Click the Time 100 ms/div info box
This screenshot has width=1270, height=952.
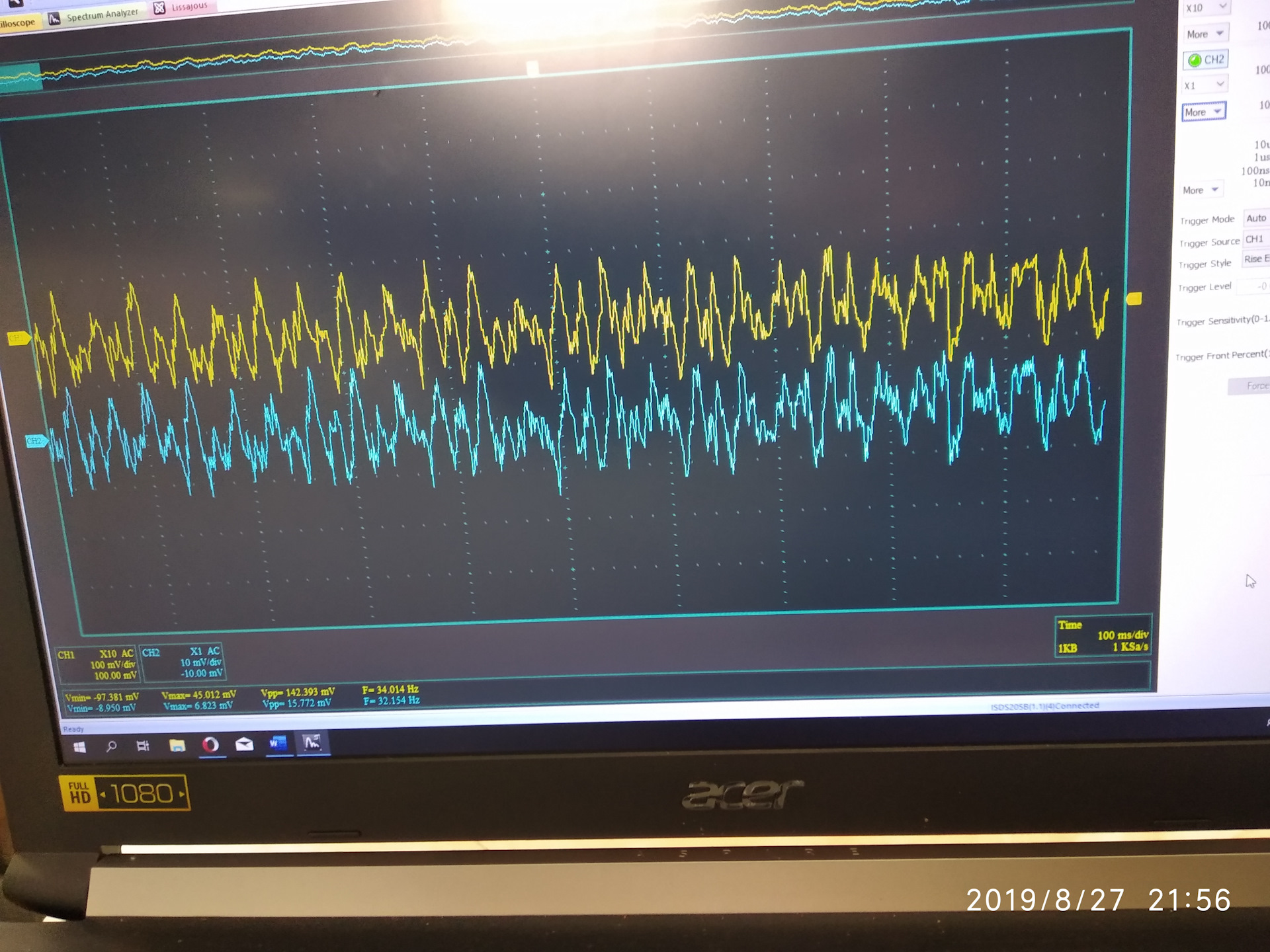click(x=1103, y=636)
